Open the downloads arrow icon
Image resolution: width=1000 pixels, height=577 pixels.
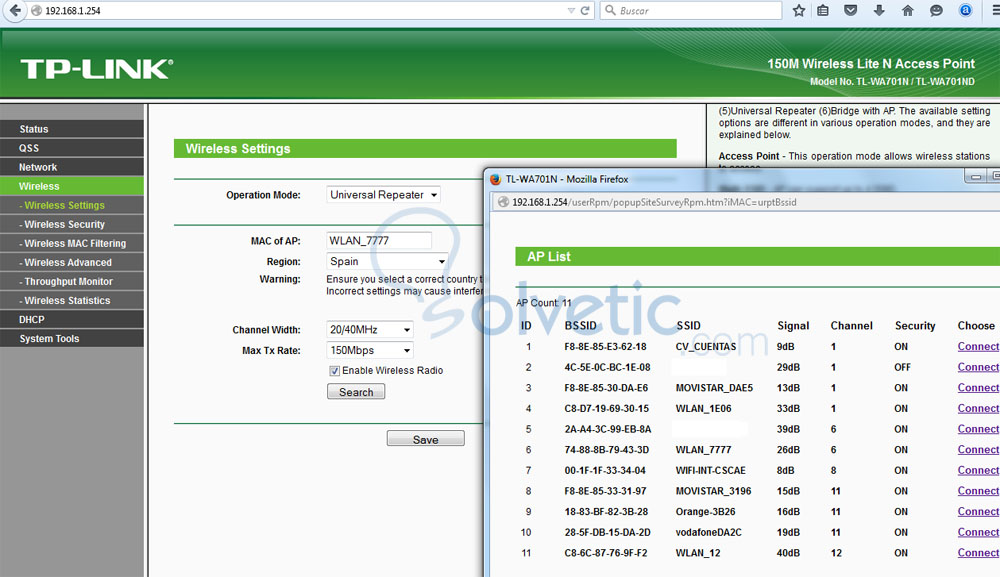(879, 10)
